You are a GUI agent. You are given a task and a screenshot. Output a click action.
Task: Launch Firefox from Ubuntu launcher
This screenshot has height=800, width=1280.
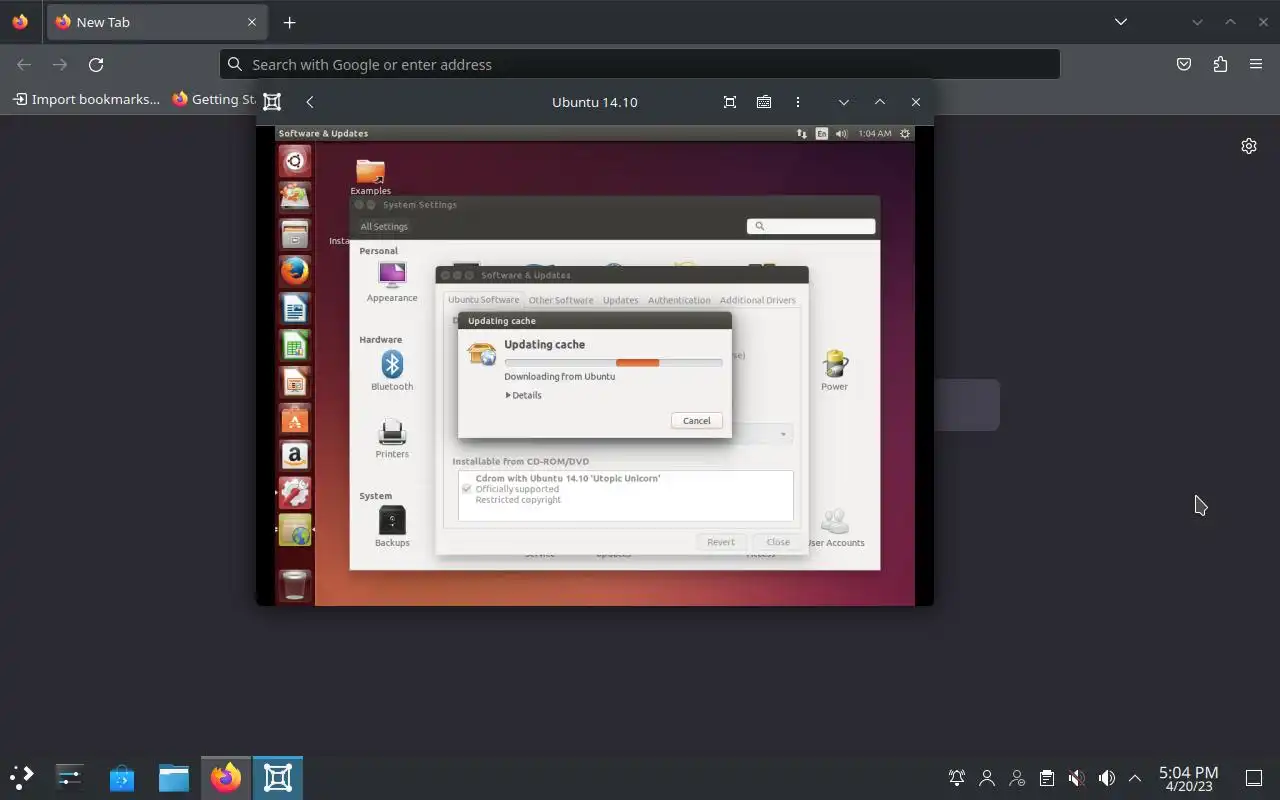(295, 271)
